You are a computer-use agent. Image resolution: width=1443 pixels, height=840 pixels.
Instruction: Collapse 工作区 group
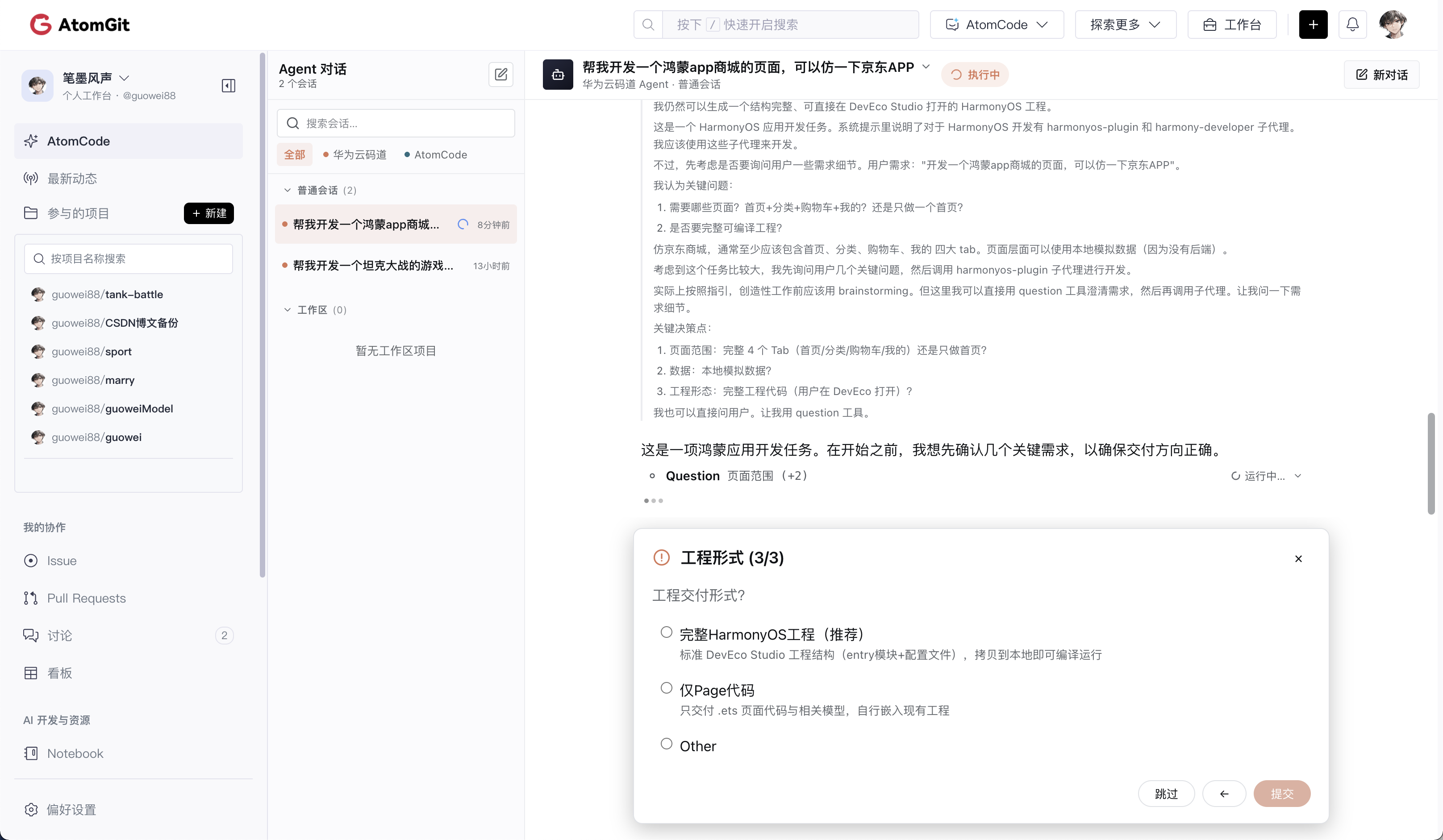(288, 310)
